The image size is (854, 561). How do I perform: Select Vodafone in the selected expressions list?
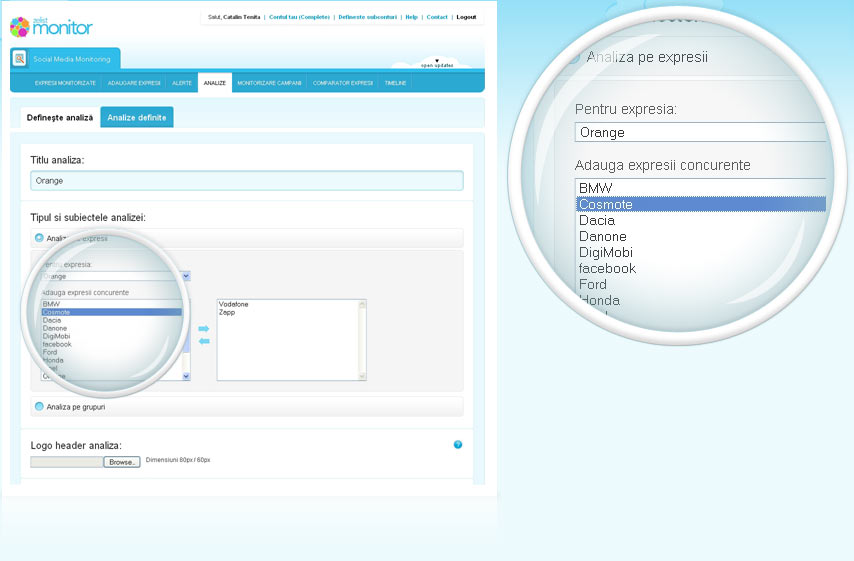(234, 304)
